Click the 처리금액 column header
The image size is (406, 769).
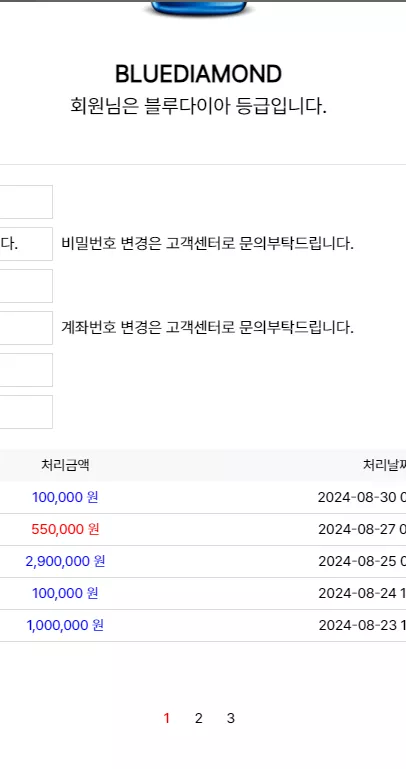(x=65, y=465)
